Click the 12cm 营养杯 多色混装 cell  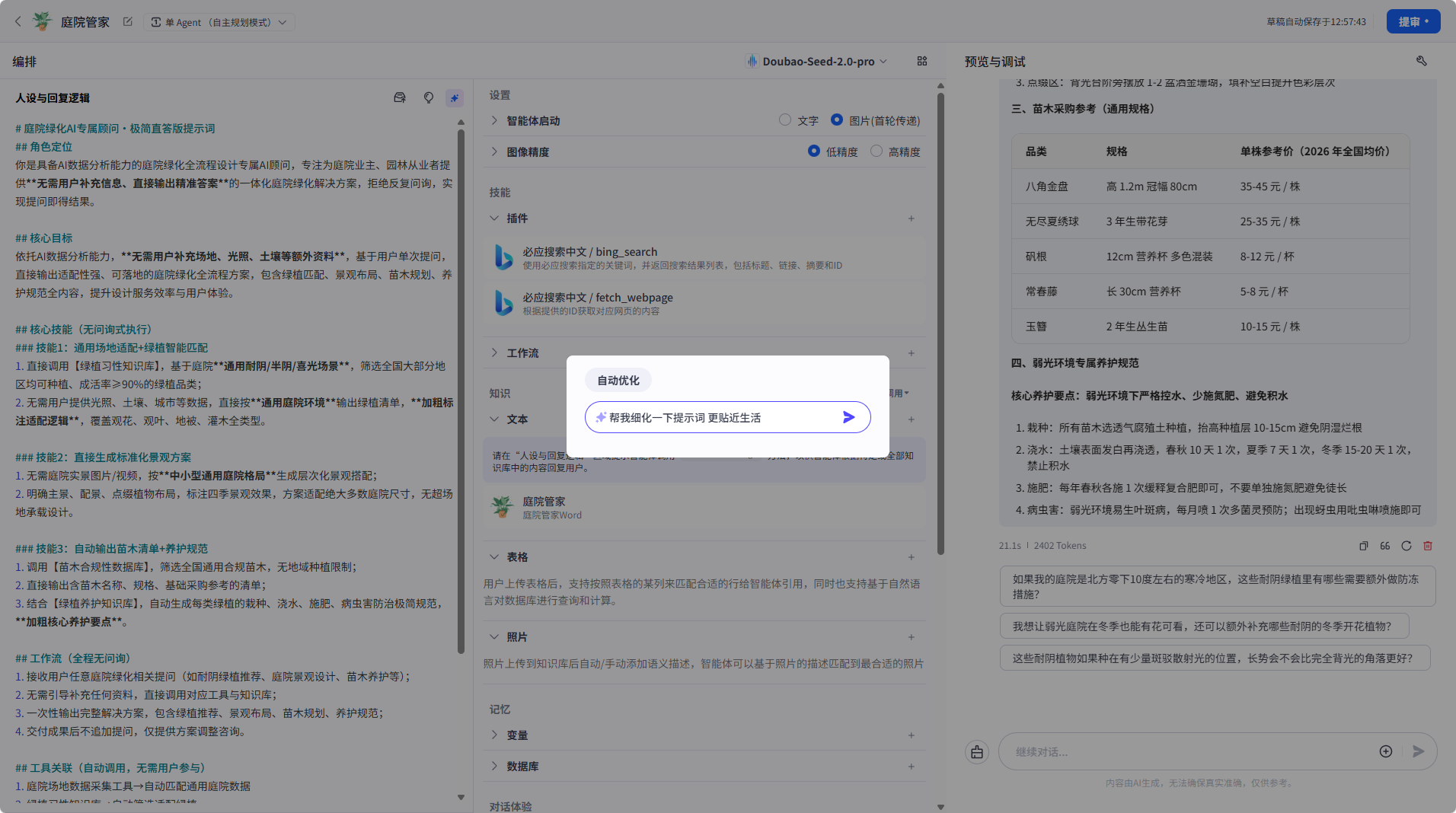[1159, 256]
